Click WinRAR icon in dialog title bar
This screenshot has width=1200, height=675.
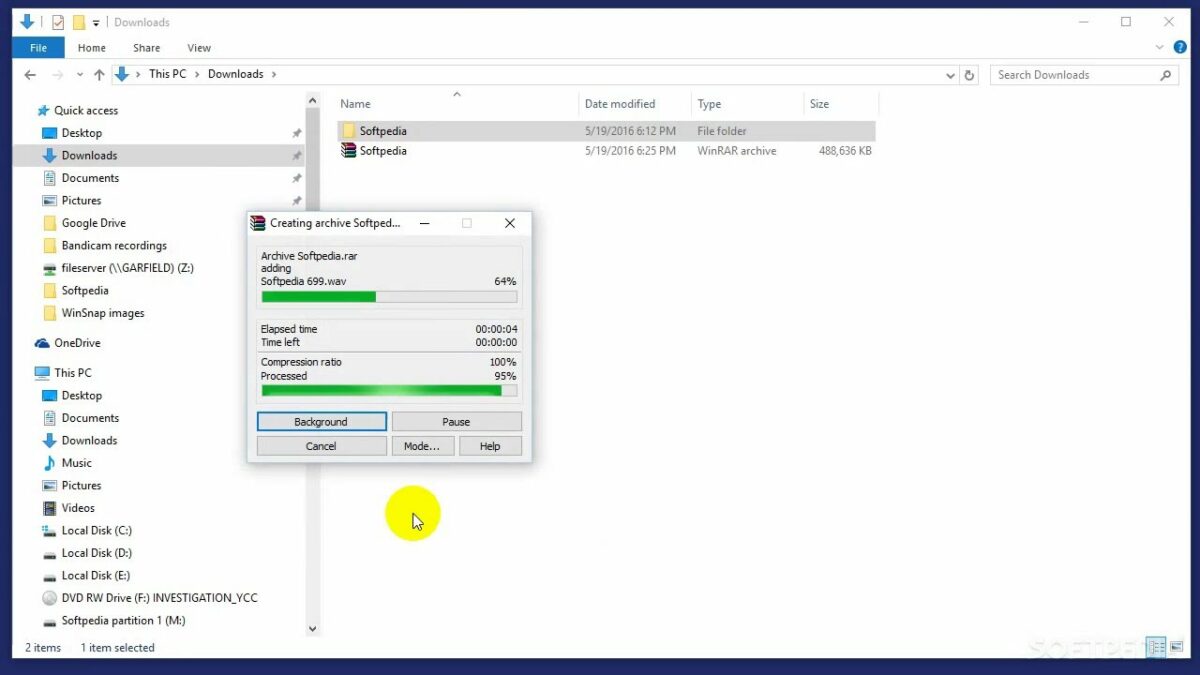[x=258, y=223]
